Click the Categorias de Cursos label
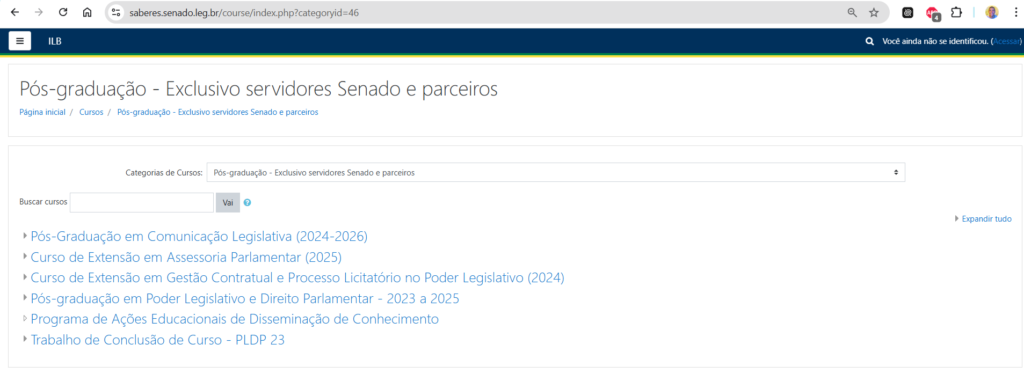 164,173
